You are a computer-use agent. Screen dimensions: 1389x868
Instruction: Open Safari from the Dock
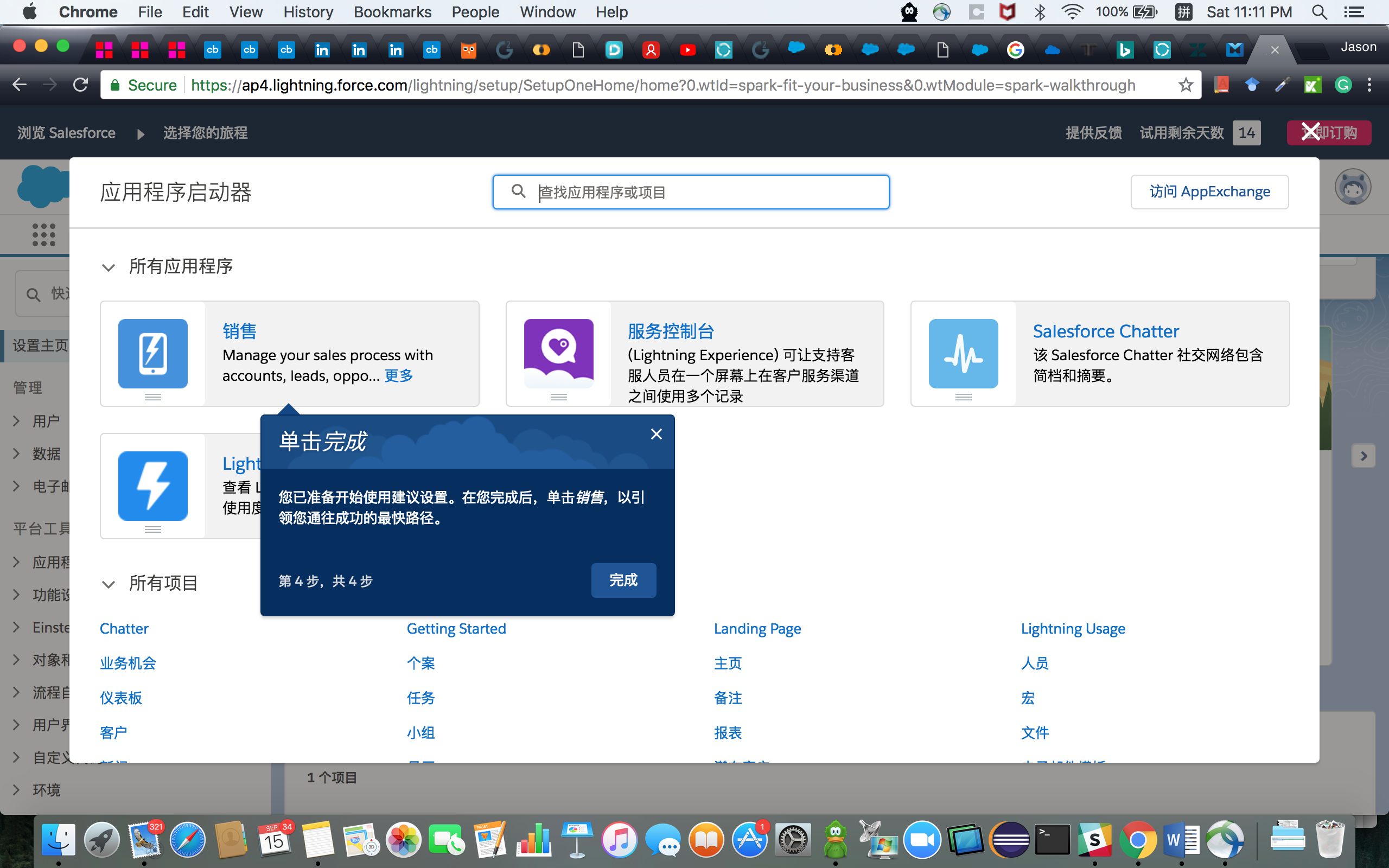[x=188, y=840]
